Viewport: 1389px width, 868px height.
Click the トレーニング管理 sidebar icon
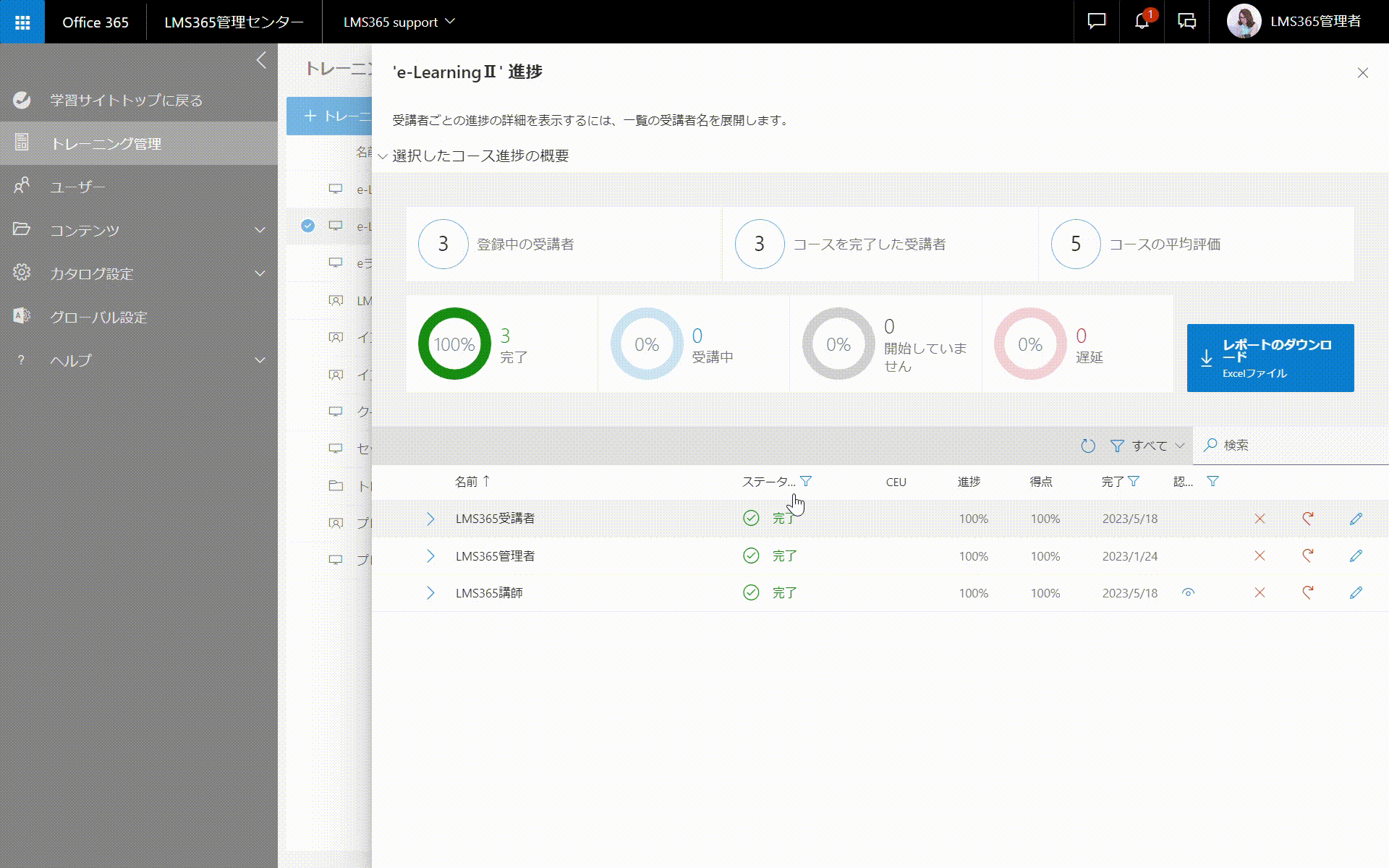tap(22, 142)
